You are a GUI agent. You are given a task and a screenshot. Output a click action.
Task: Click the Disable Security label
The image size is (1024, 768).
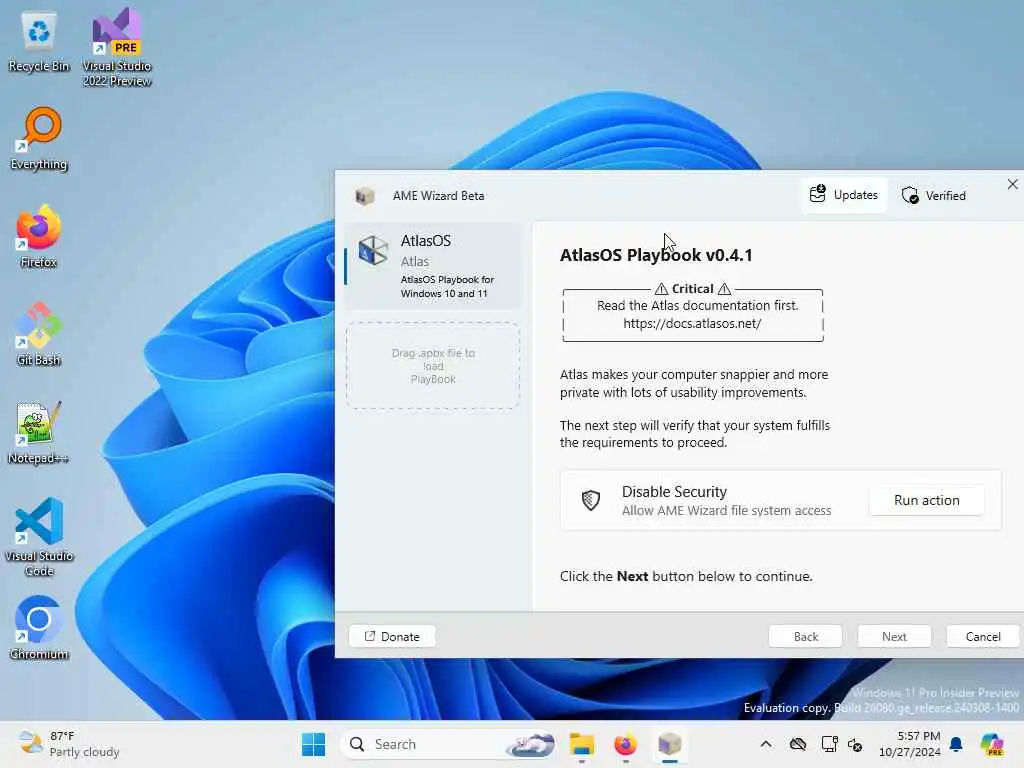tap(674, 492)
